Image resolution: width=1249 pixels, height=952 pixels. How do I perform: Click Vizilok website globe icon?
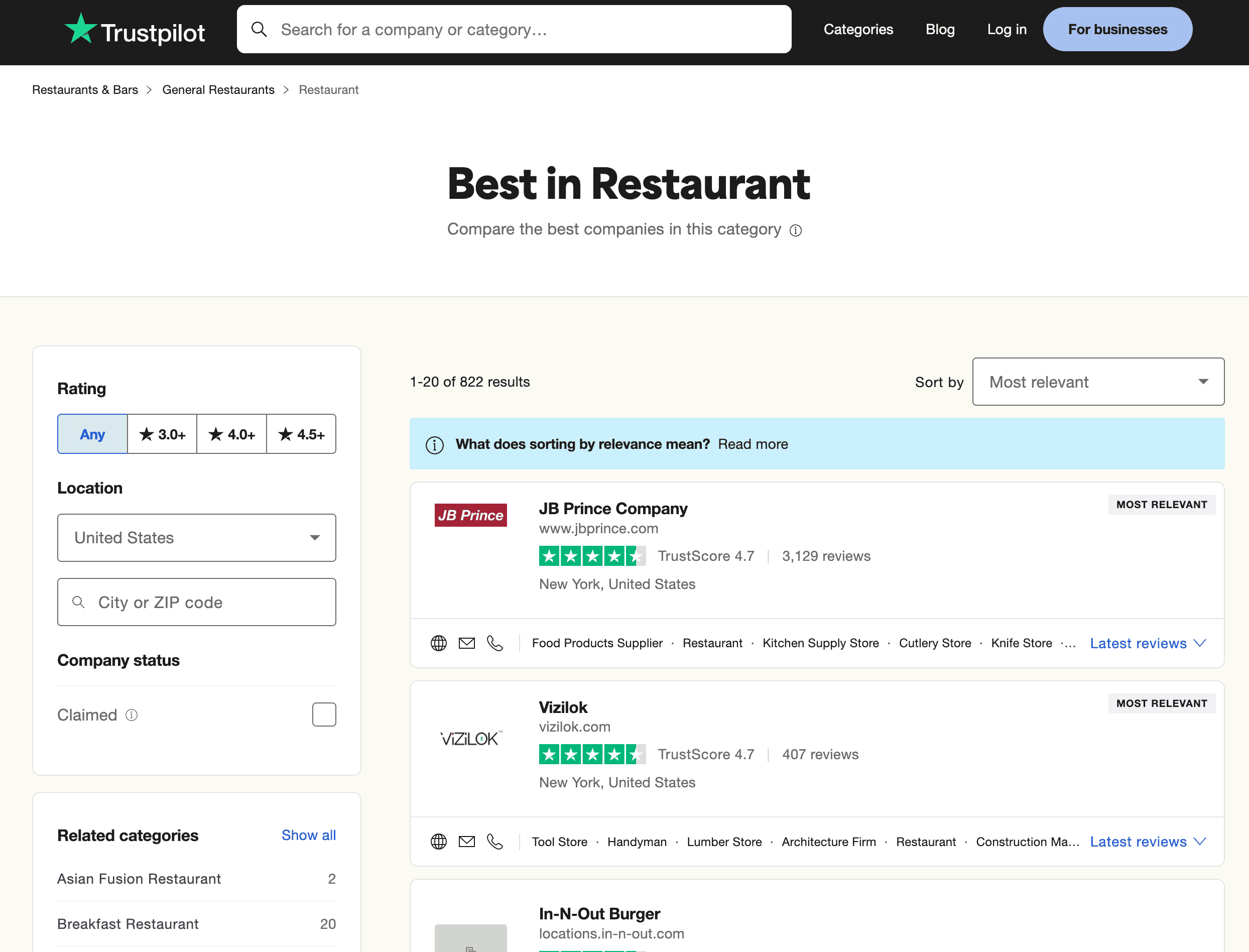tap(438, 842)
